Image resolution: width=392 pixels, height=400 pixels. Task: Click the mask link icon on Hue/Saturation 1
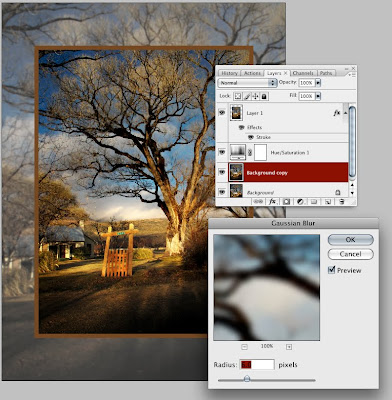[x=250, y=153]
